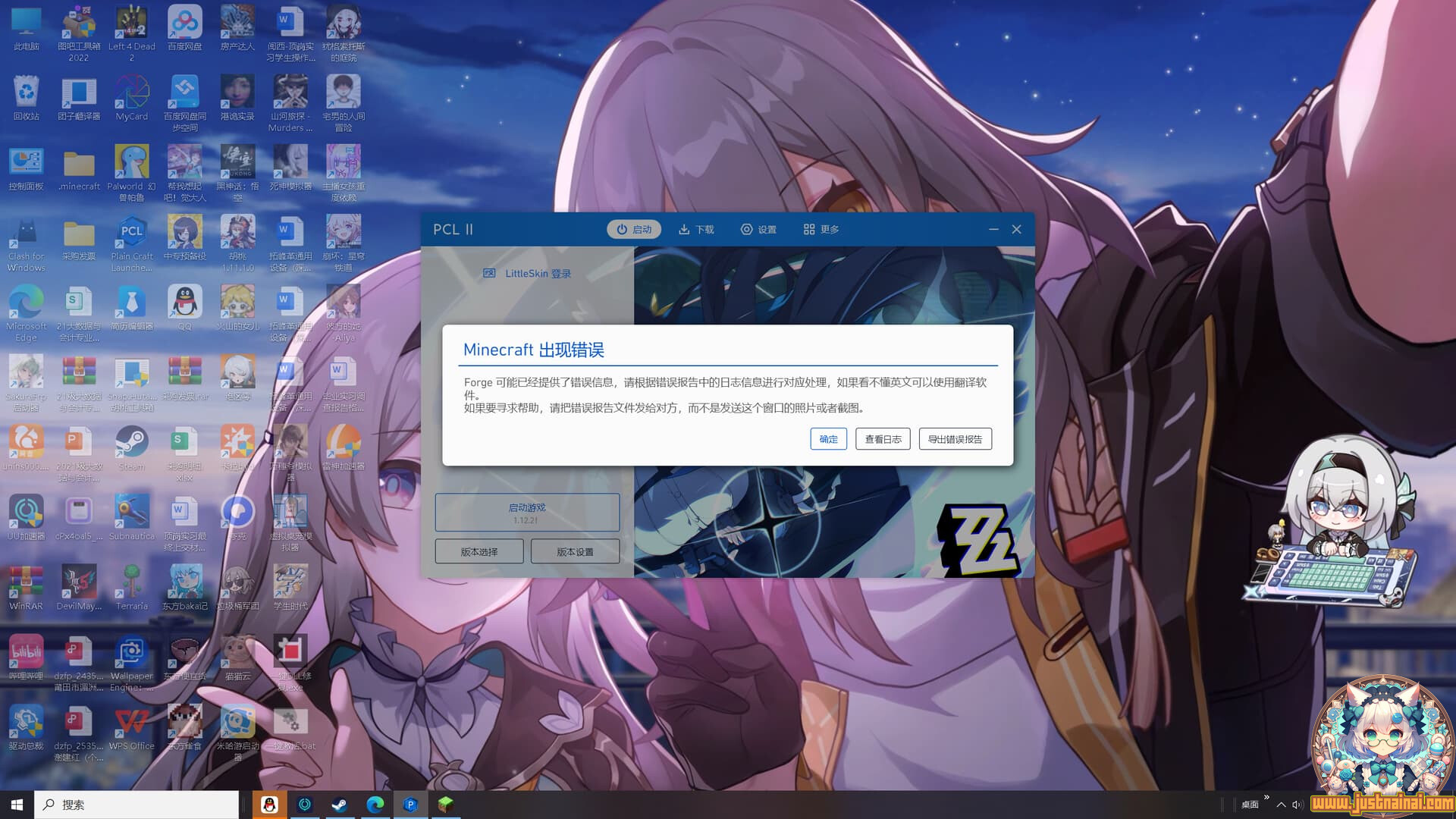The image size is (1456, 819).
Task: Select the Microsoft Edge desktop shortcut
Action: click(27, 313)
